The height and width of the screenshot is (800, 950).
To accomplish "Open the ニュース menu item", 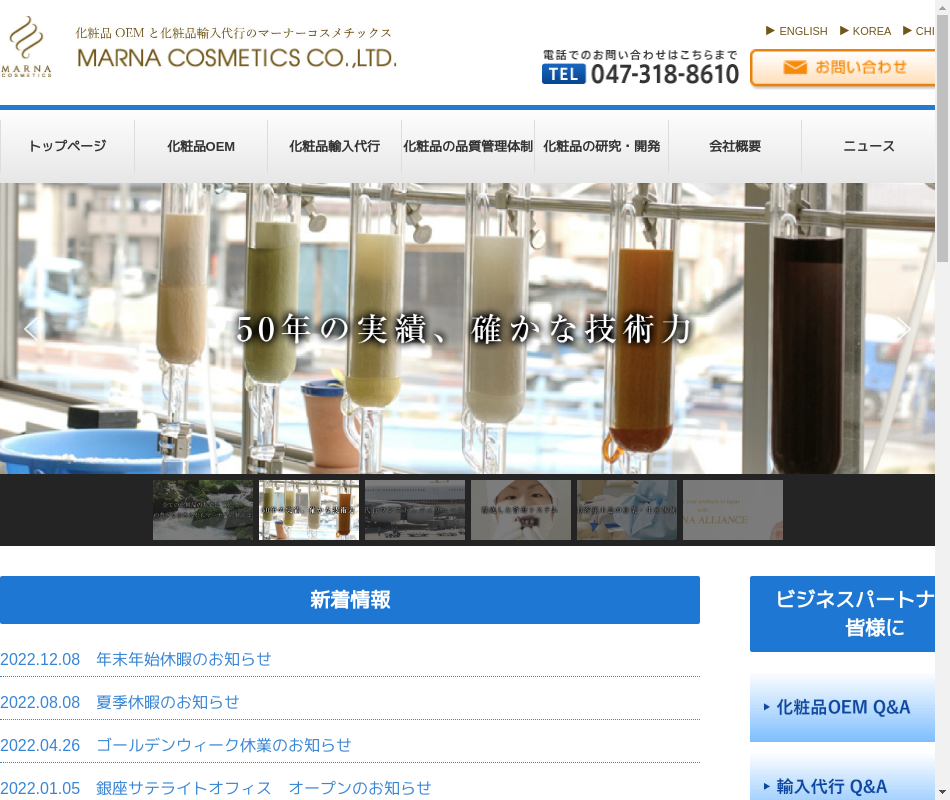I will pyautogui.click(x=868, y=146).
